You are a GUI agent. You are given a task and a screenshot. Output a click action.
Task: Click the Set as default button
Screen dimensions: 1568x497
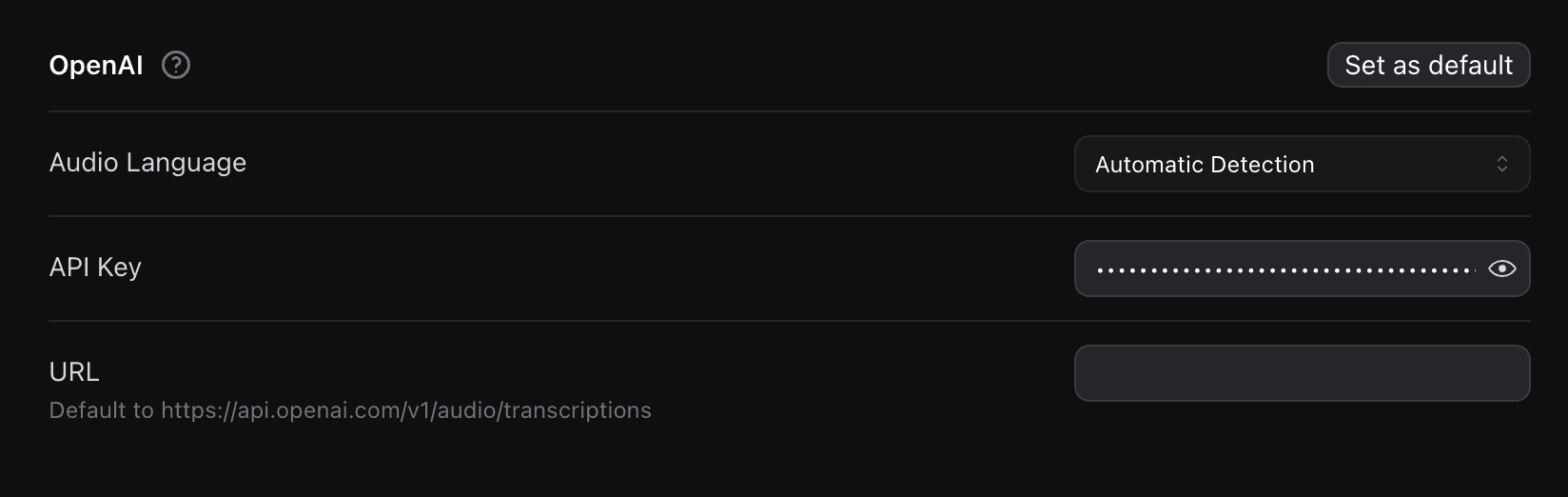(x=1428, y=65)
